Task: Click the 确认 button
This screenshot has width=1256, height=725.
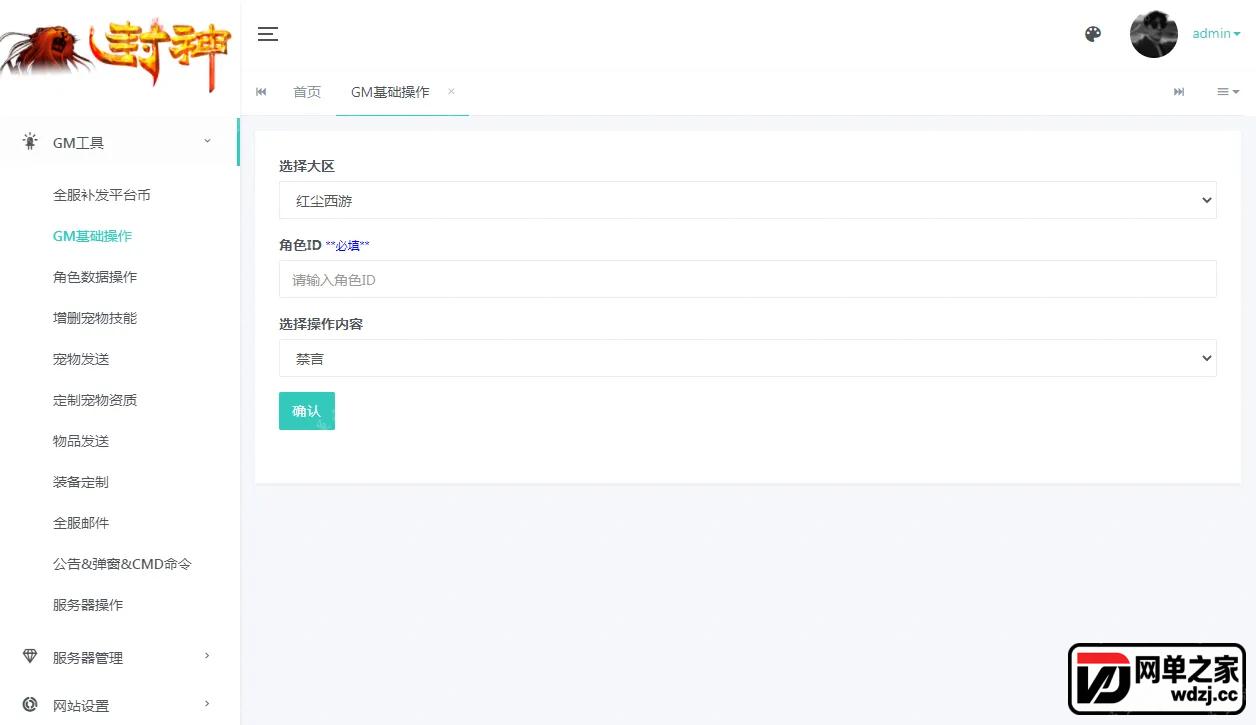Action: click(x=306, y=411)
